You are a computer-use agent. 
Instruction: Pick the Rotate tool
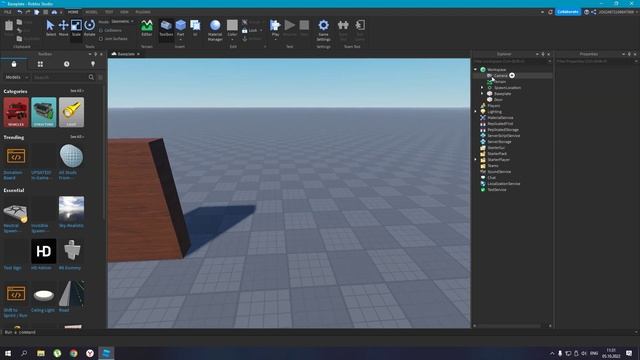pyautogui.click(x=89, y=25)
